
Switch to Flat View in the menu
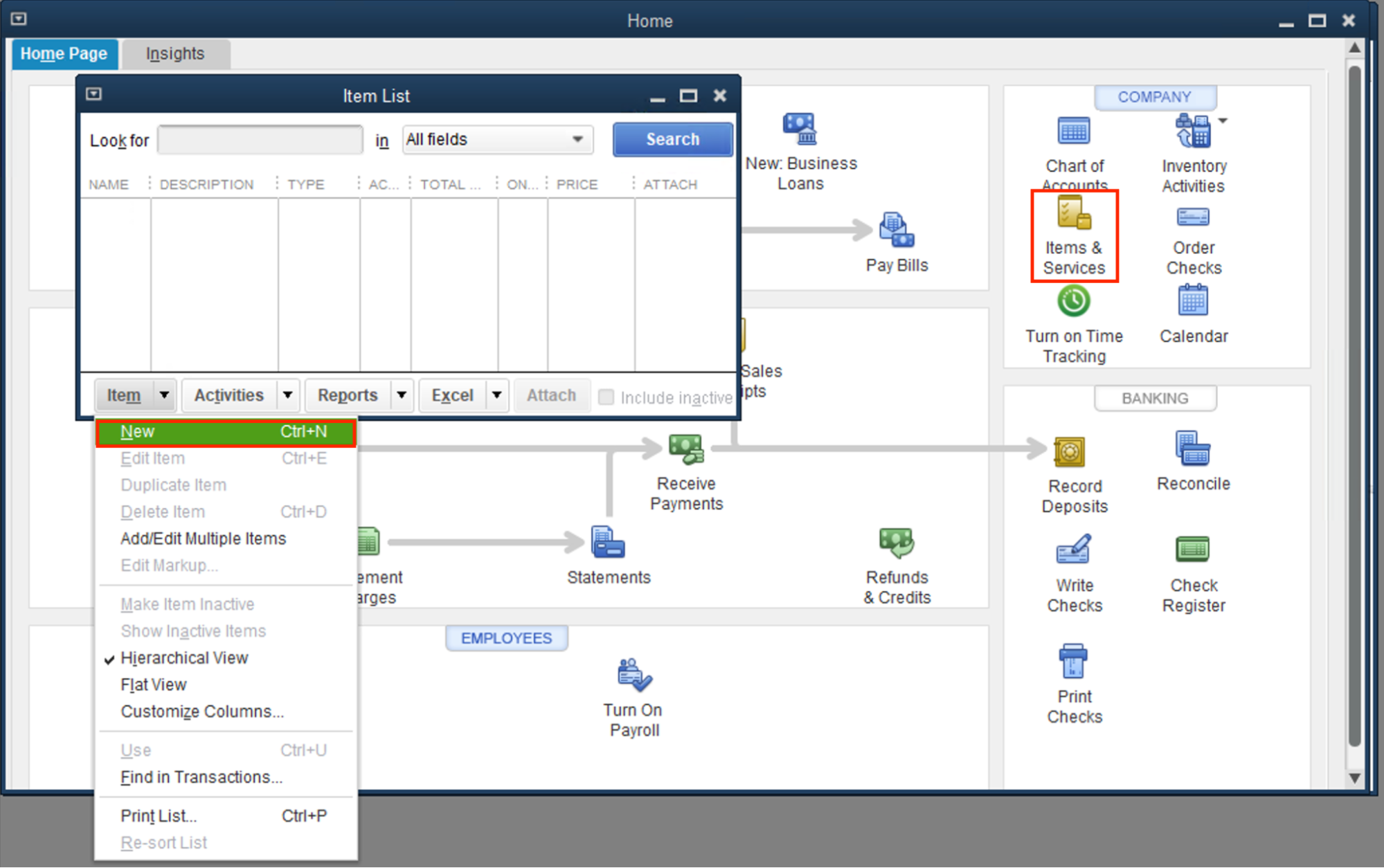[x=154, y=685]
